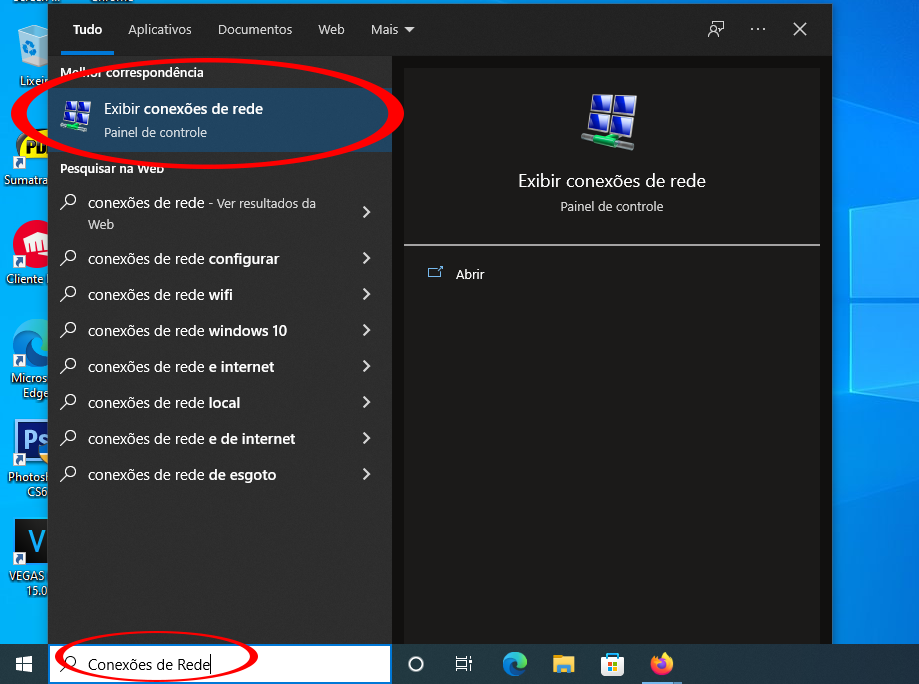Switch to the Aplicativos tab
The width and height of the screenshot is (919, 684).
pos(159,30)
